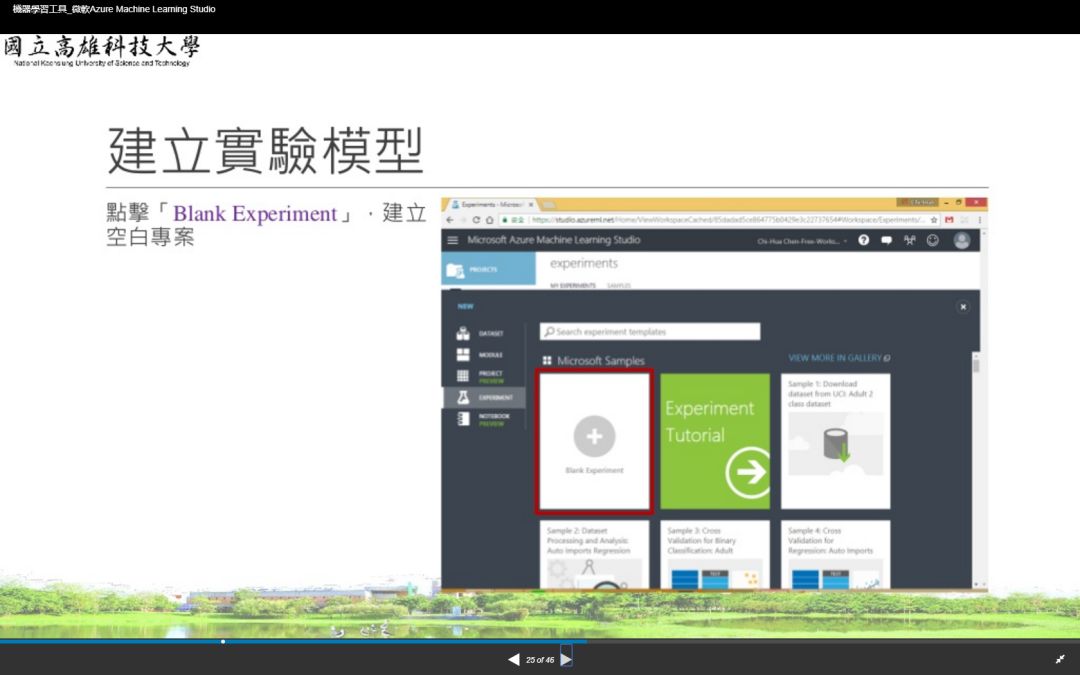Click the 'Blank Experiment' purple text on slide
Image resolution: width=1080 pixels, height=675 pixels.
255,214
